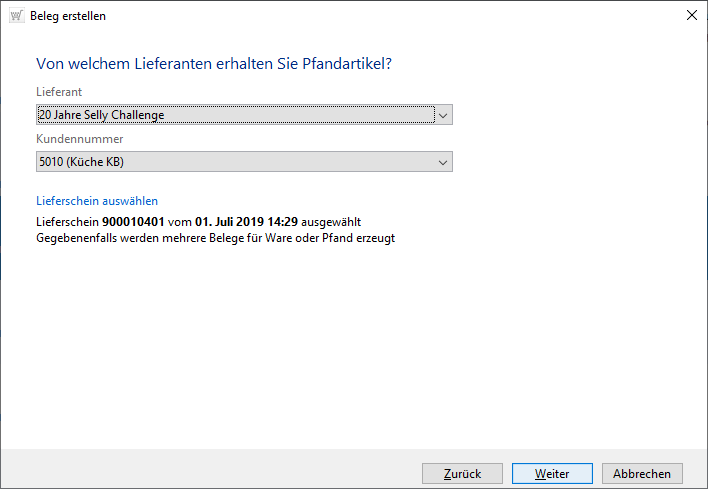708x489 pixels.
Task: Click the 'Von welchem Lieferanten' heading
Action: [x=213, y=64]
